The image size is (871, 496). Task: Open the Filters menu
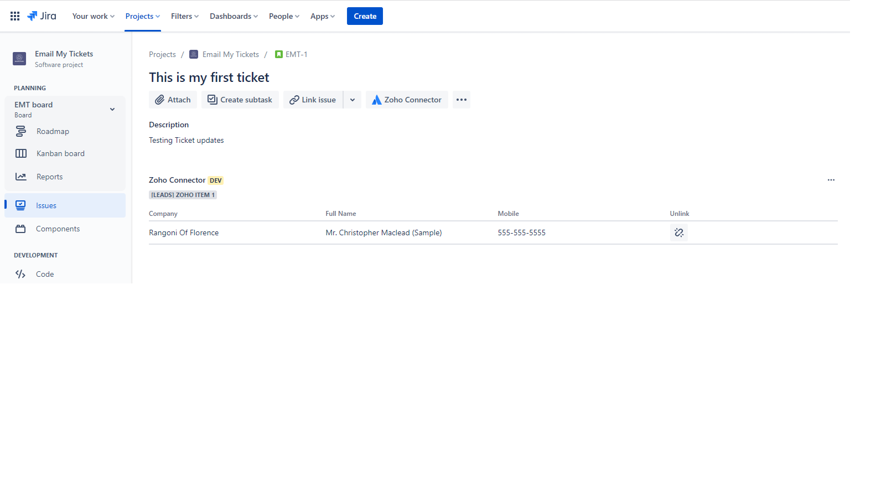point(184,16)
